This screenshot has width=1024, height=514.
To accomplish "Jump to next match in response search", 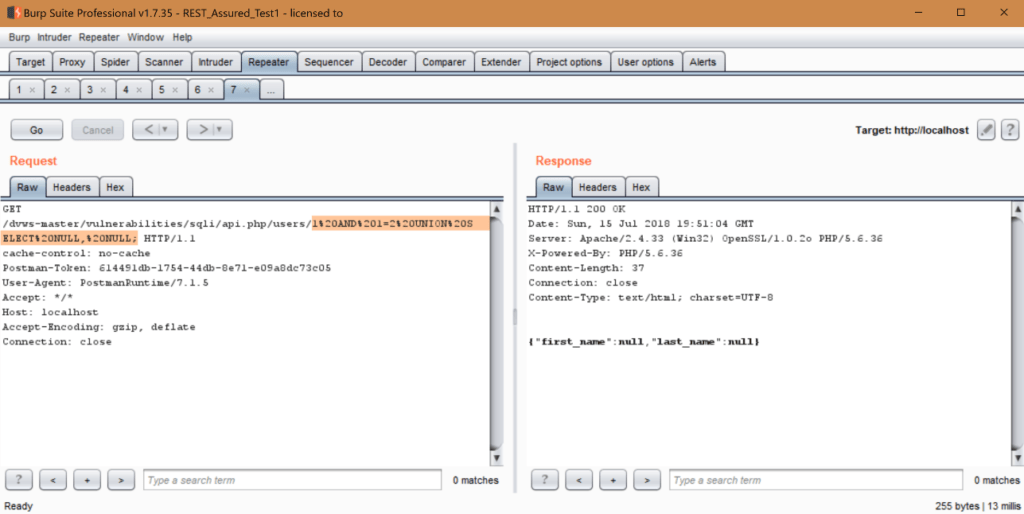I will [x=647, y=480].
